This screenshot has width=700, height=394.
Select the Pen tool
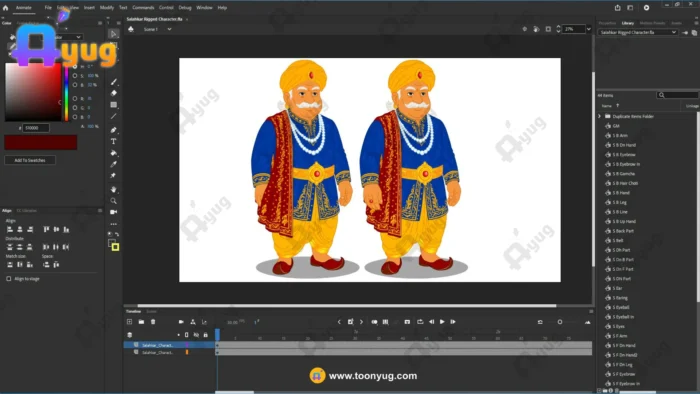113,130
